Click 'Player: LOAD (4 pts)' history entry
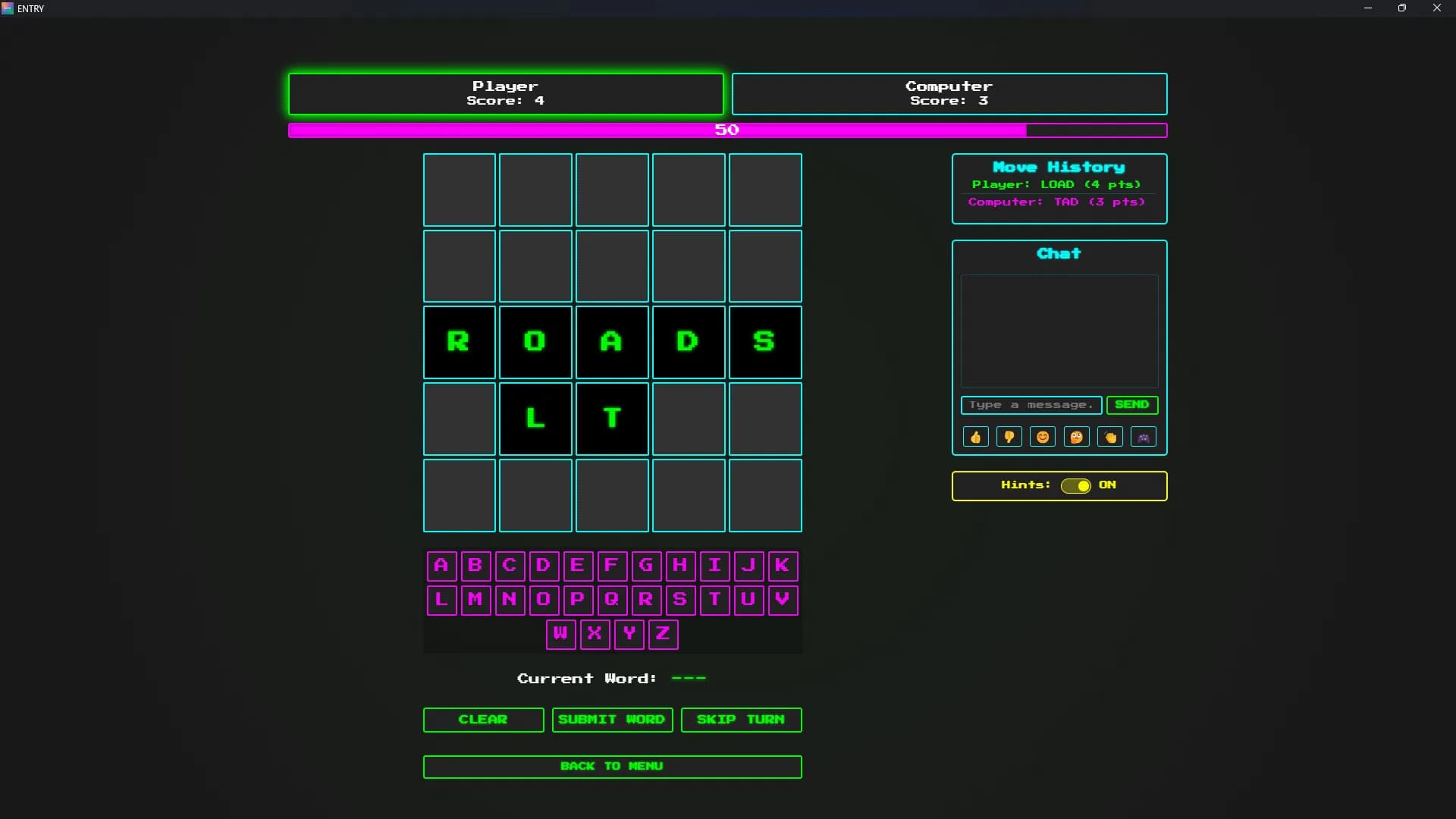 pos(1056,184)
